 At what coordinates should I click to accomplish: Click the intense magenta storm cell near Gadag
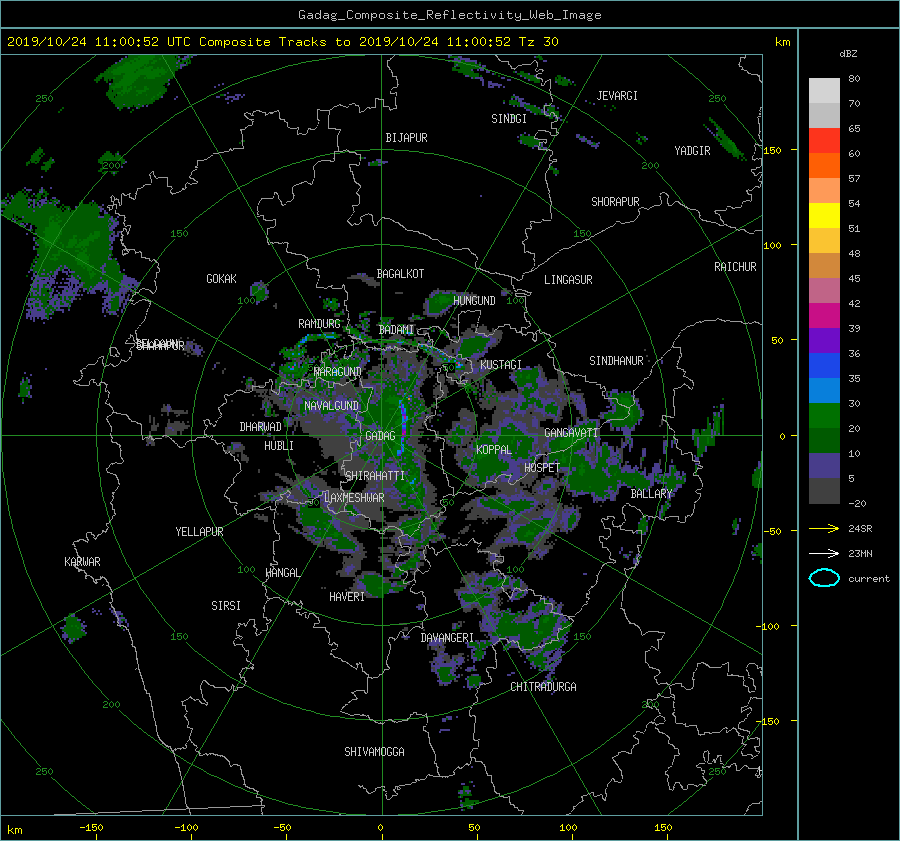(404, 428)
